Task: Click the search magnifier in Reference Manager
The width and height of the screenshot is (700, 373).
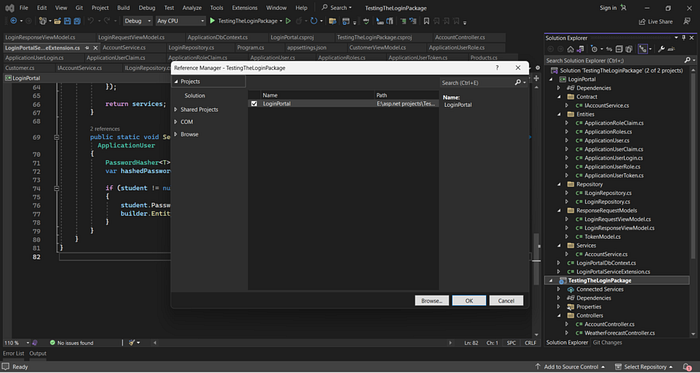Action: (x=518, y=83)
